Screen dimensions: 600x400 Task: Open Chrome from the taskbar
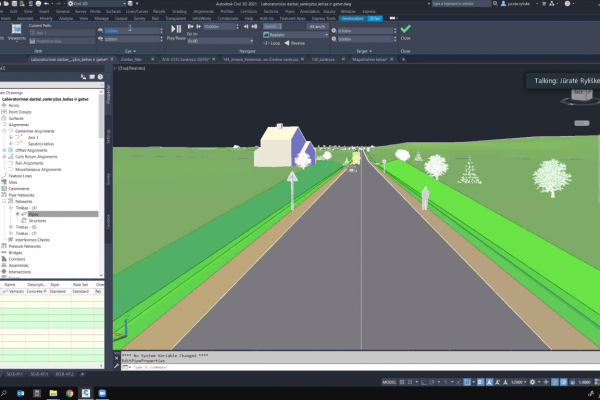point(69,393)
